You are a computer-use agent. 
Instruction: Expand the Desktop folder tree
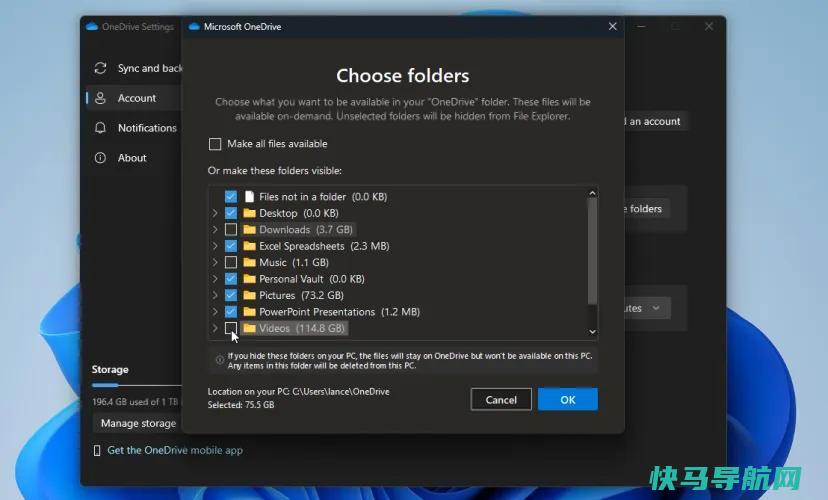pos(215,213)
